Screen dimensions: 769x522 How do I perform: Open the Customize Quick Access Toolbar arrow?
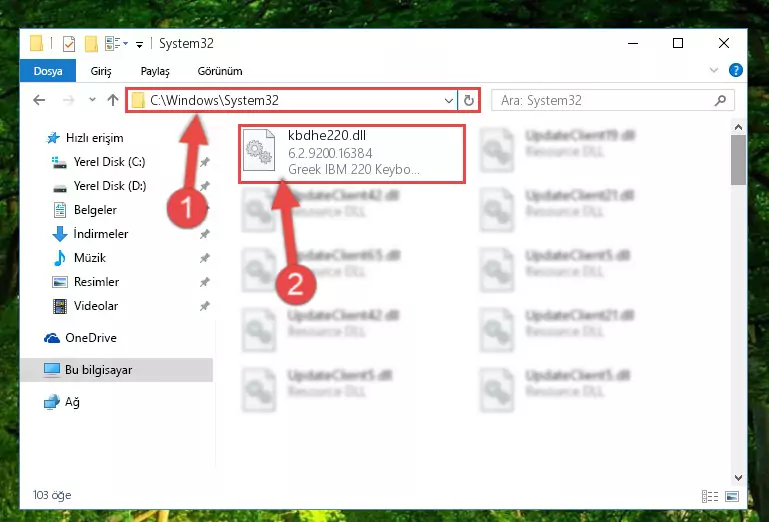[x=139, y=45]
